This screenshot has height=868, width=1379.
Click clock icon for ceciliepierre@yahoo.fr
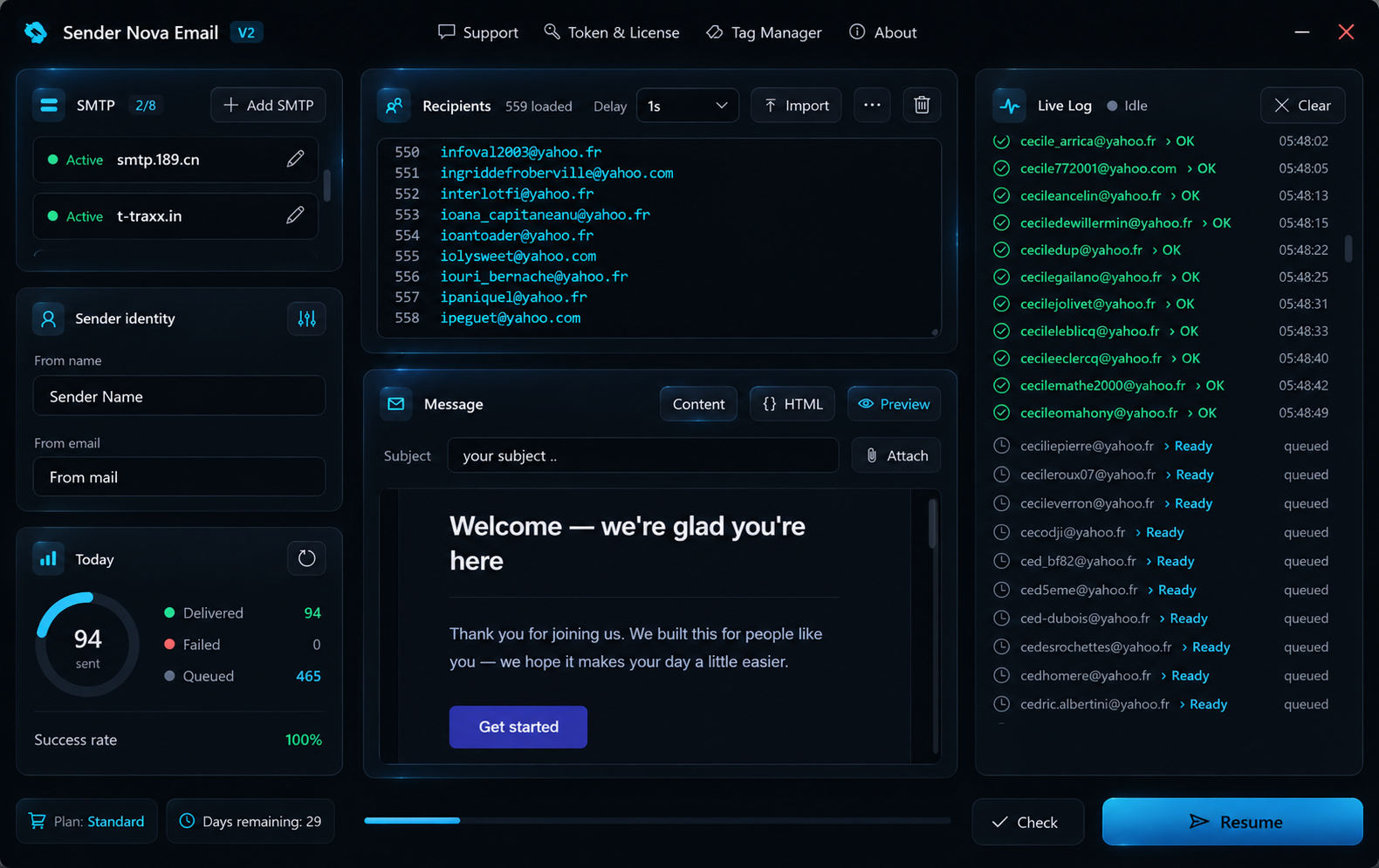tap(1002, 446)
